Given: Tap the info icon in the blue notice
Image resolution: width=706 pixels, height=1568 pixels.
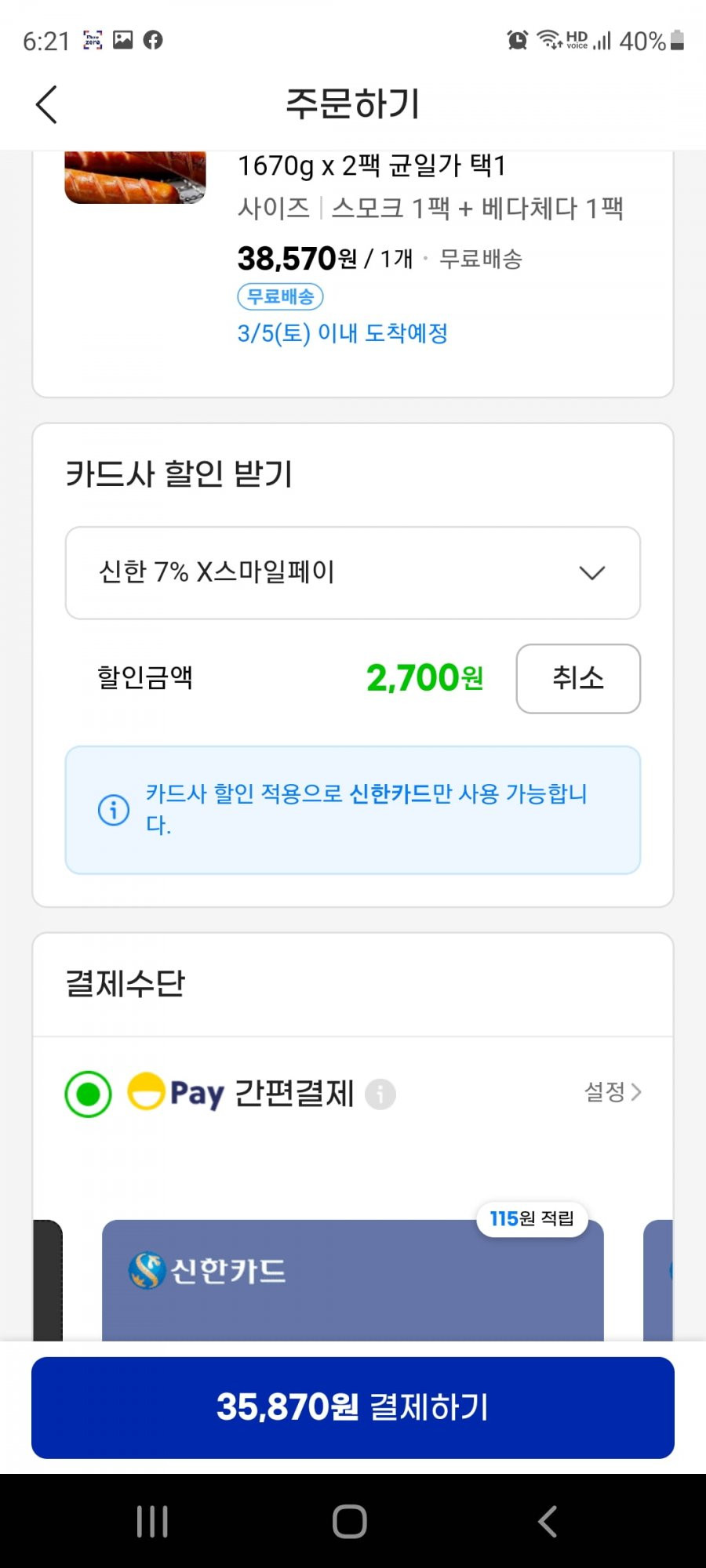Looking at the screenshot, I should tap(114, 809).
